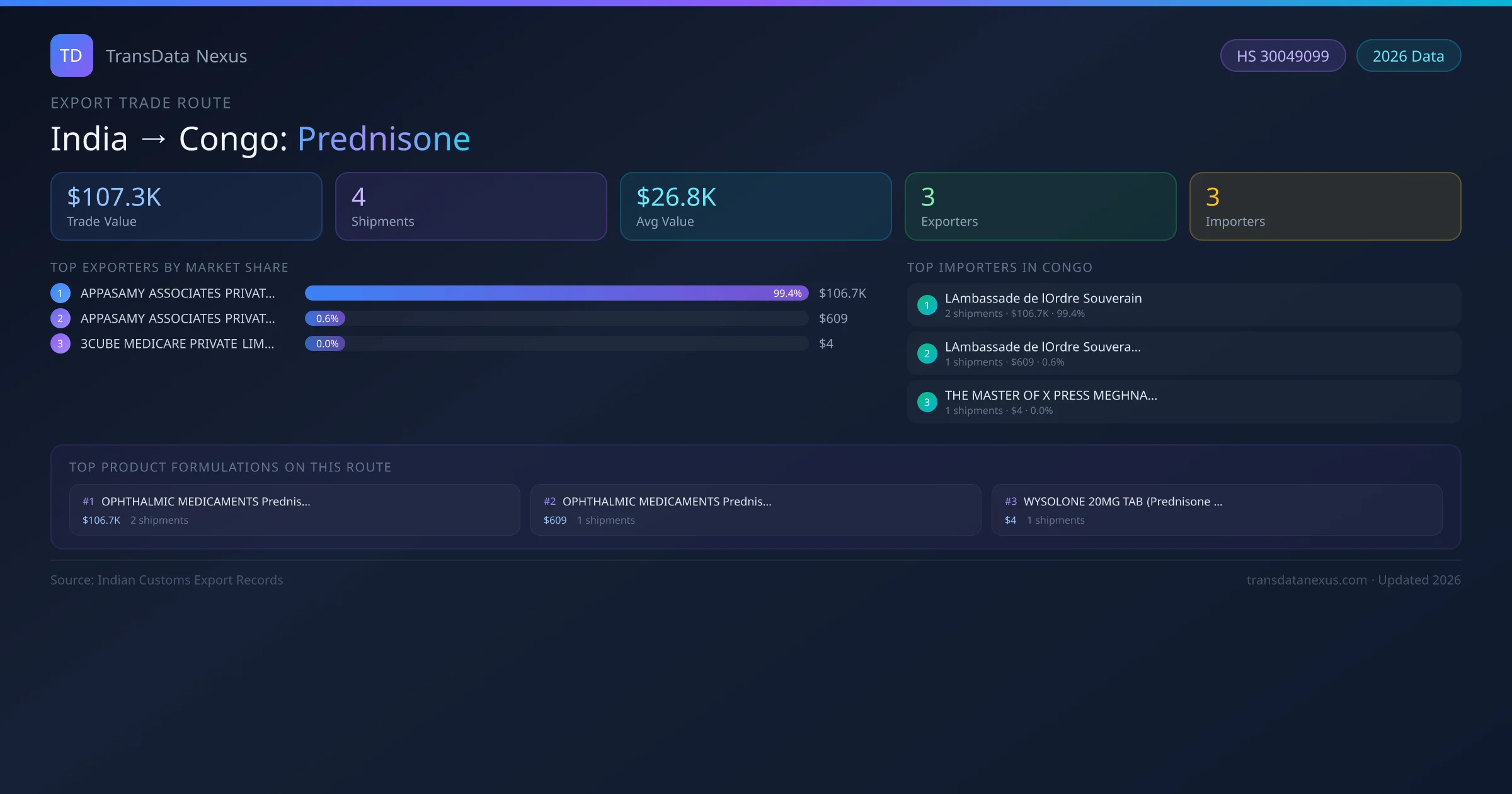This screenshot has height=794, width=1512.
Task: Select the 3 Importers card
Action: pos(1325,207)
